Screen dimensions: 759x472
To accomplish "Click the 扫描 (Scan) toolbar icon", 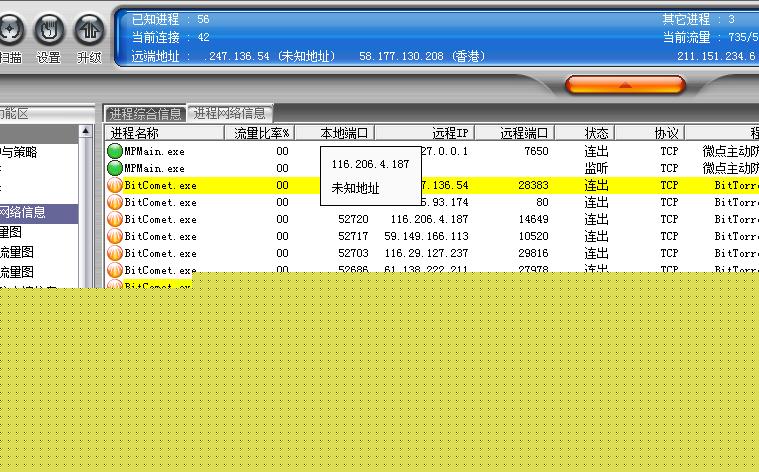I will [8, 30].
